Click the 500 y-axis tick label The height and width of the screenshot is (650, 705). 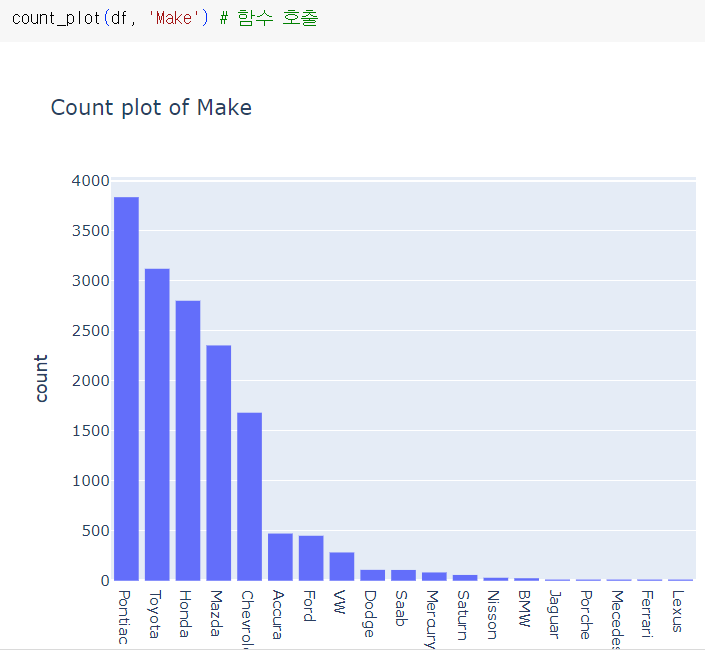[x=95, y=531]
